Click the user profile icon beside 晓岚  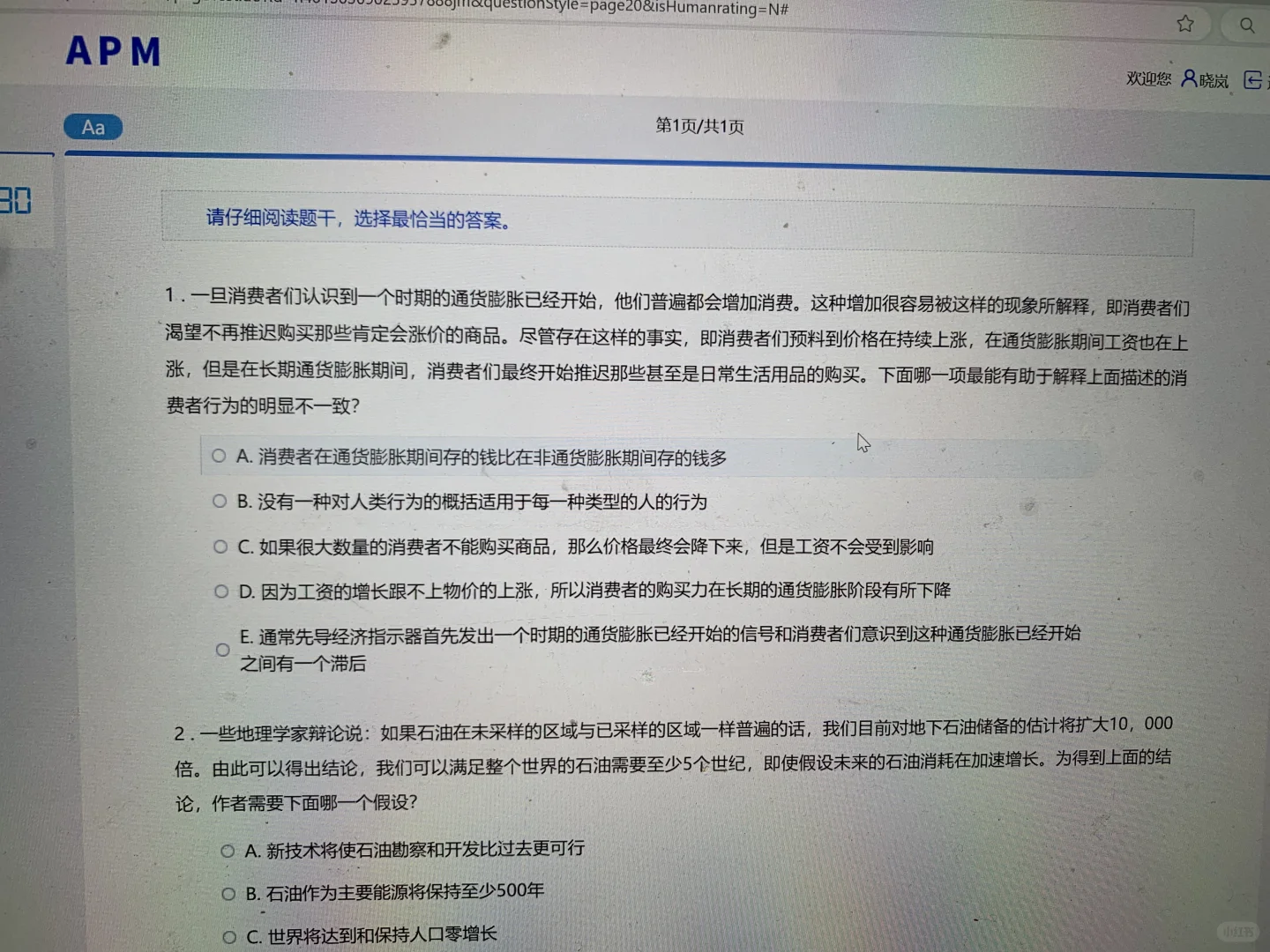point(1188,78)
